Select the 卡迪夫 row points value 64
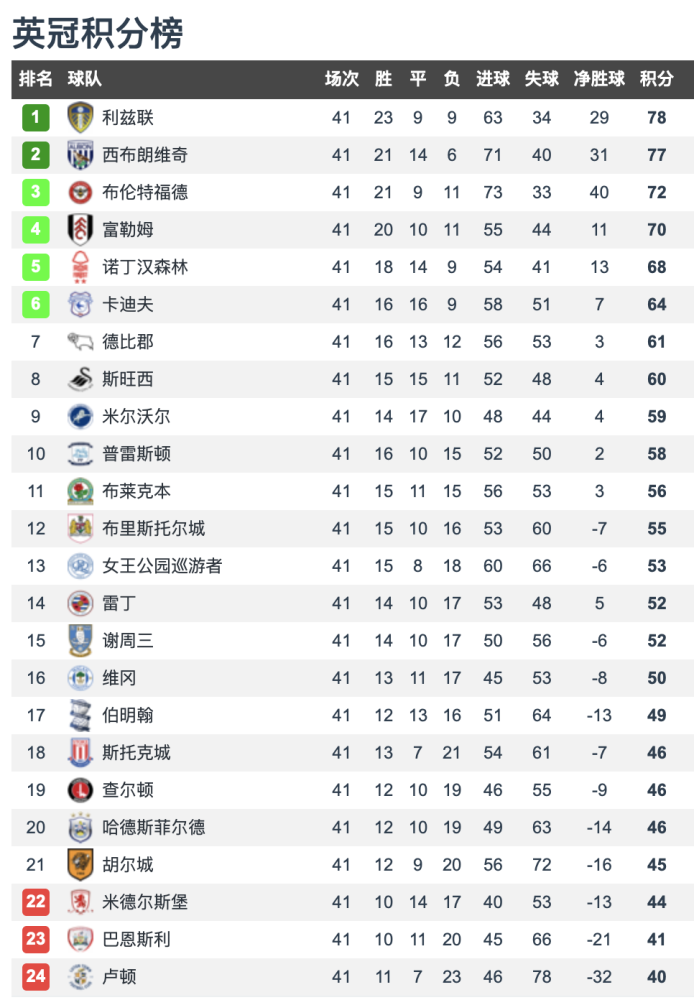Viewport: 694px width, 1000px height. coord(656,304)
